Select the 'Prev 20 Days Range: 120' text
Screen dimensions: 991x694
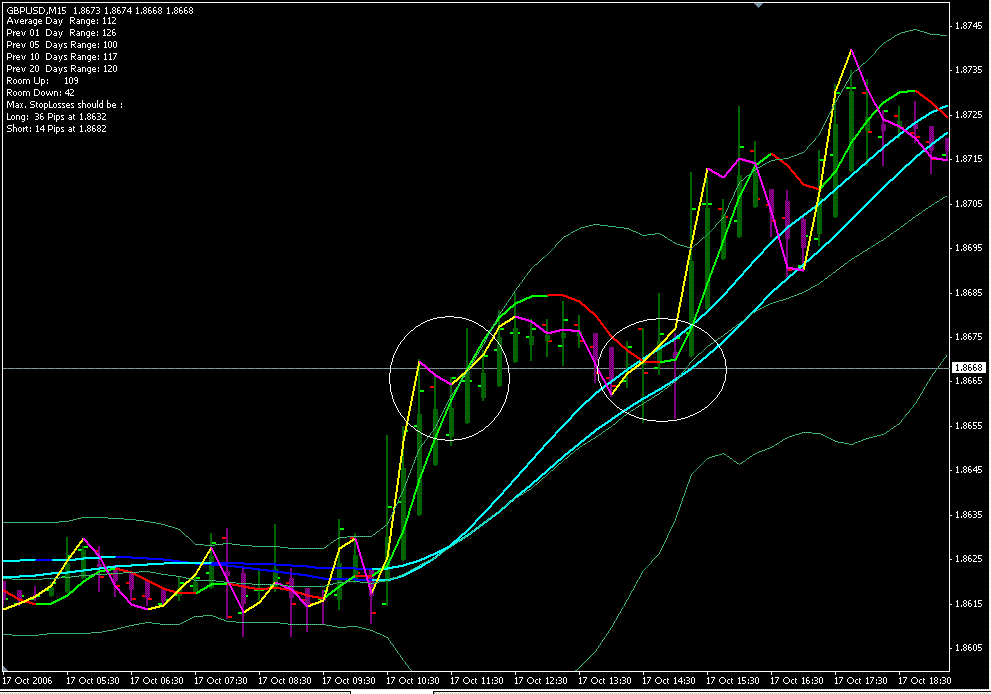click(x=62, y=69)
